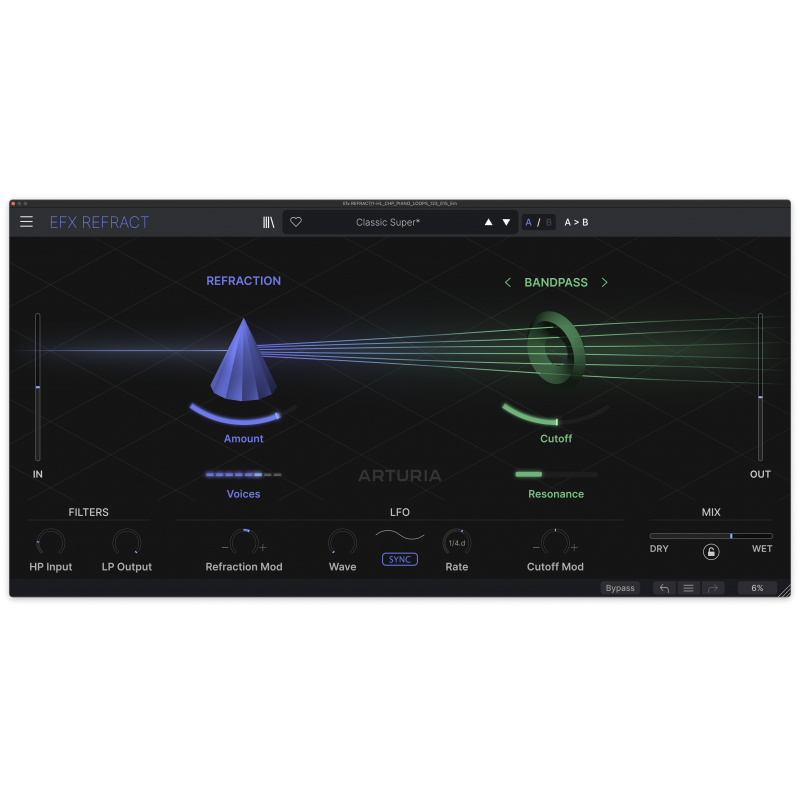This screenshot has height=800, width=800.
Task: Click the window resize handle corner
Action: point(785,591)
